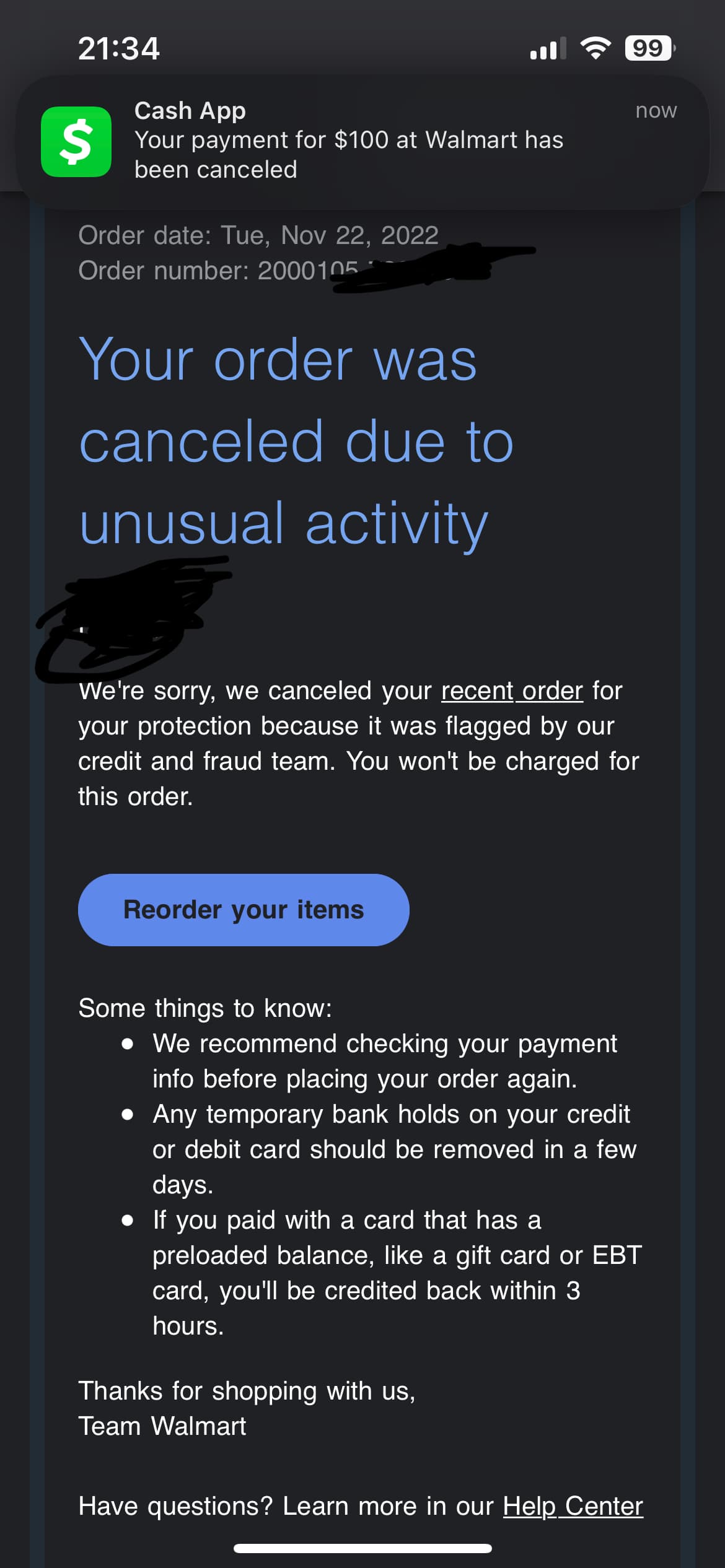Tap the bullet about preloaded balance cards
Screen dimensions: 725x1568
click(x=397, y=1273)
